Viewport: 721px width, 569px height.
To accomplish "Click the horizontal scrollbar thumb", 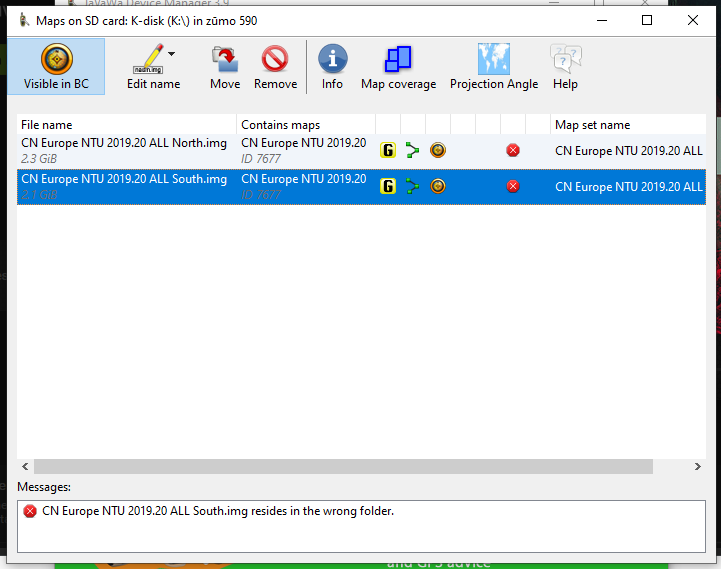I will pyautogui.click(x=343, y=466).
